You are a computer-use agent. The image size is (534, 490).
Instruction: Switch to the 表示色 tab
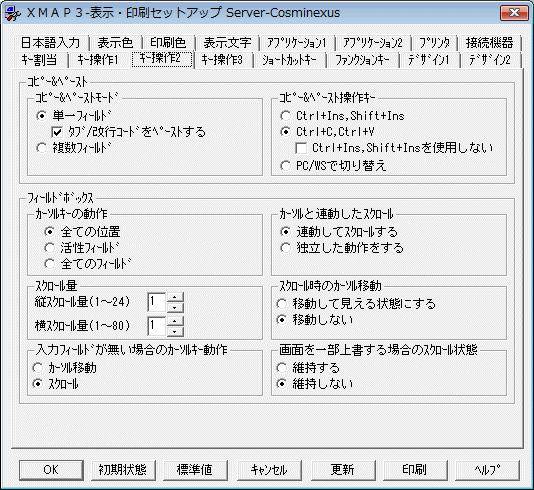115,43
